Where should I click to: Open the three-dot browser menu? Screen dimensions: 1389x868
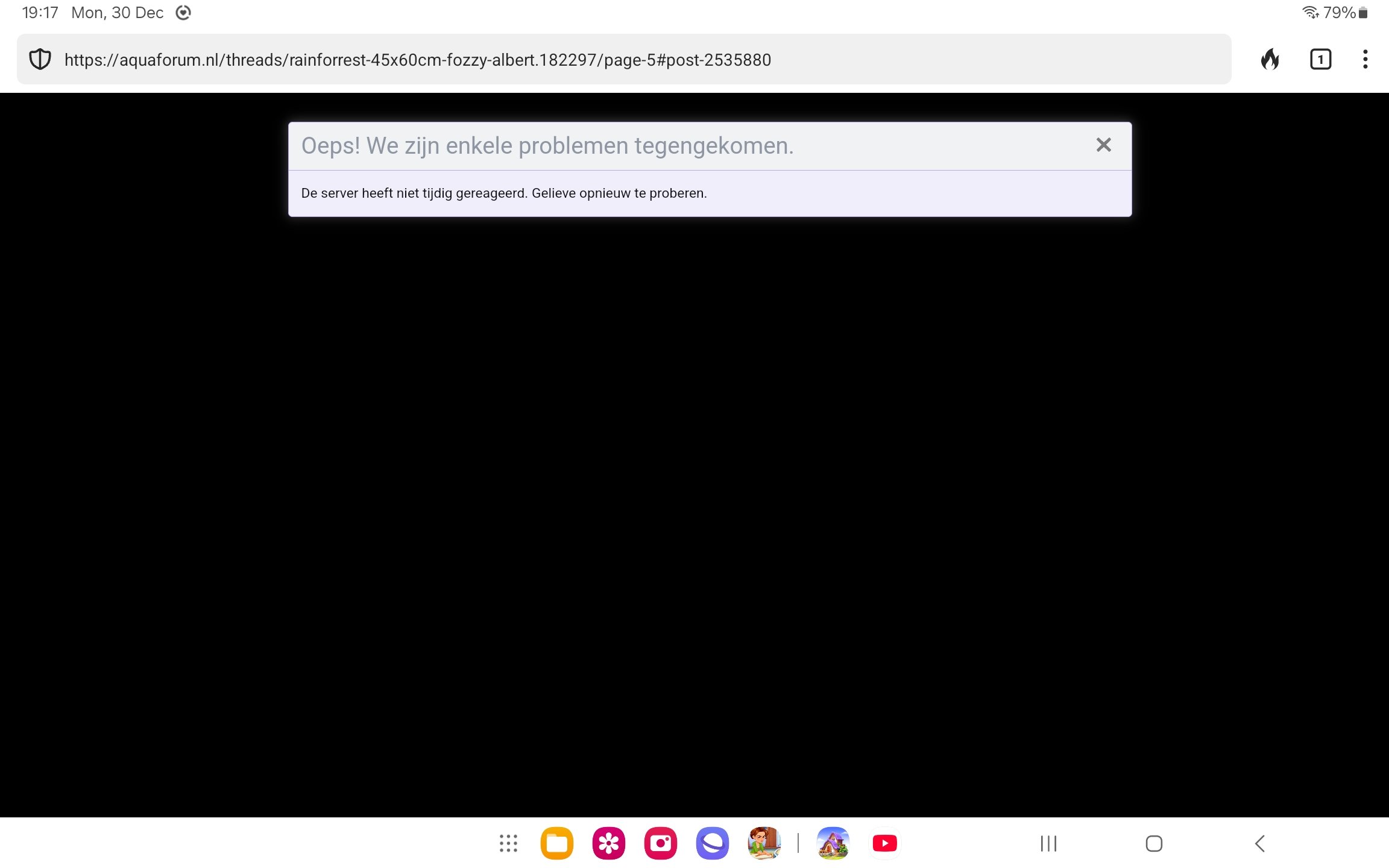point(1365,59)
